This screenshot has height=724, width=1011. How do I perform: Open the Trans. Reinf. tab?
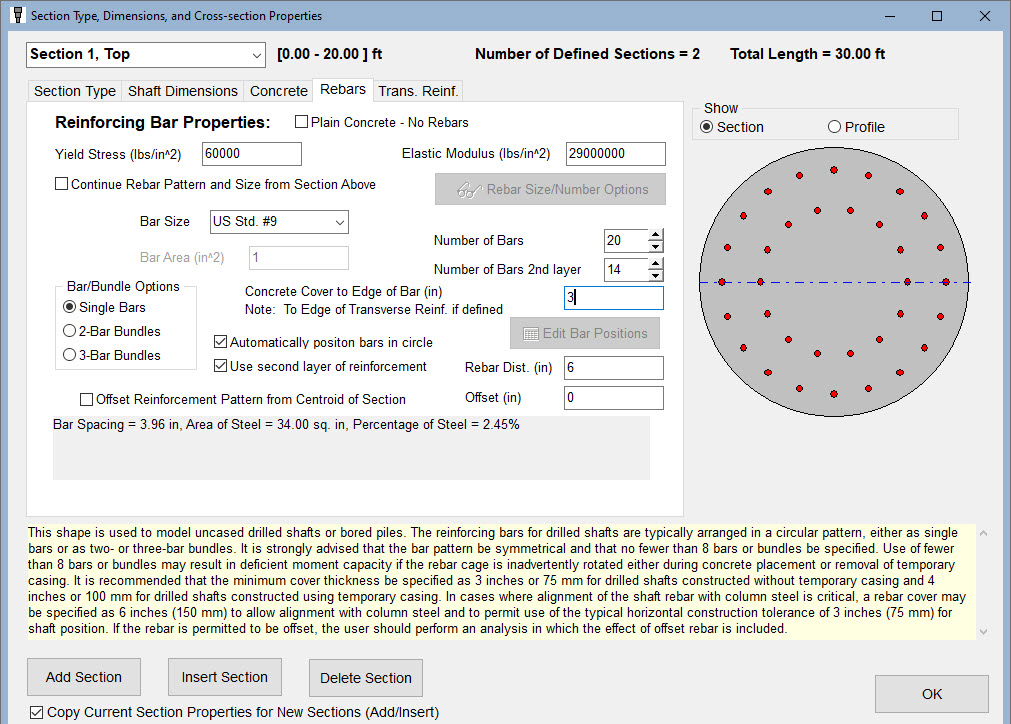click(x=418, y=91)
